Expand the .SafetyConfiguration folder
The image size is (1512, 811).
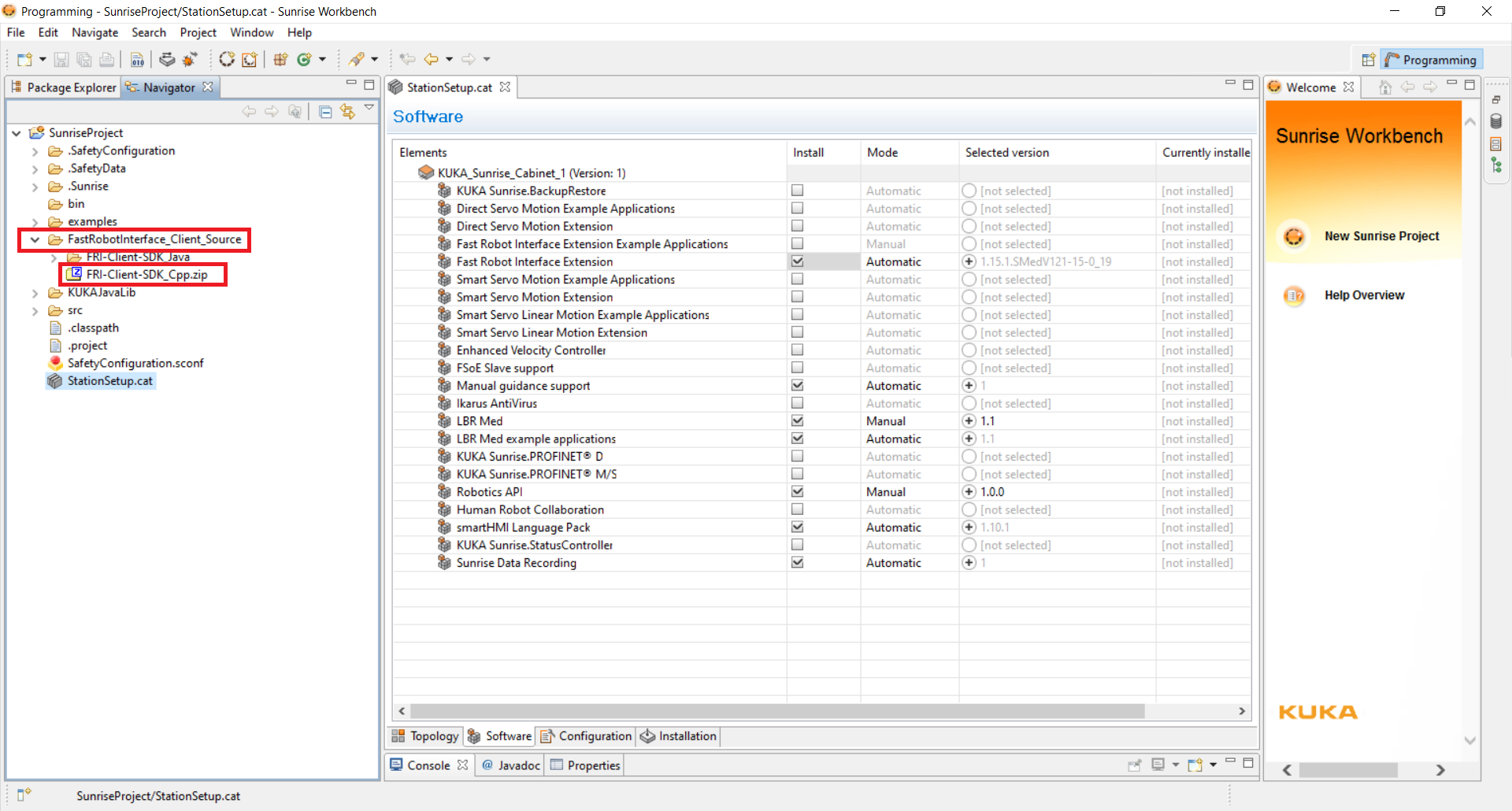coord(35,151)
